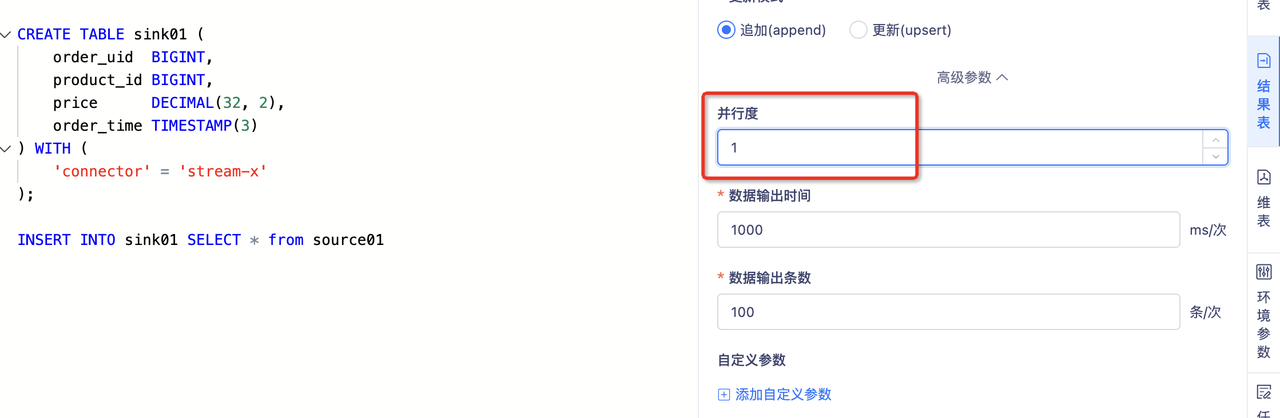Click the plus icon for 添加自定义参数

click(724, 395)
